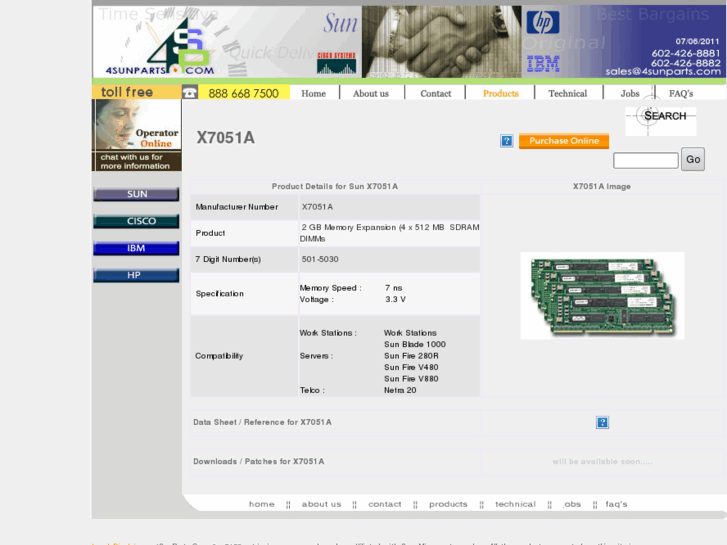Click the Sun Fire V880 entry
727x545 pixels.
coord(411,378)
